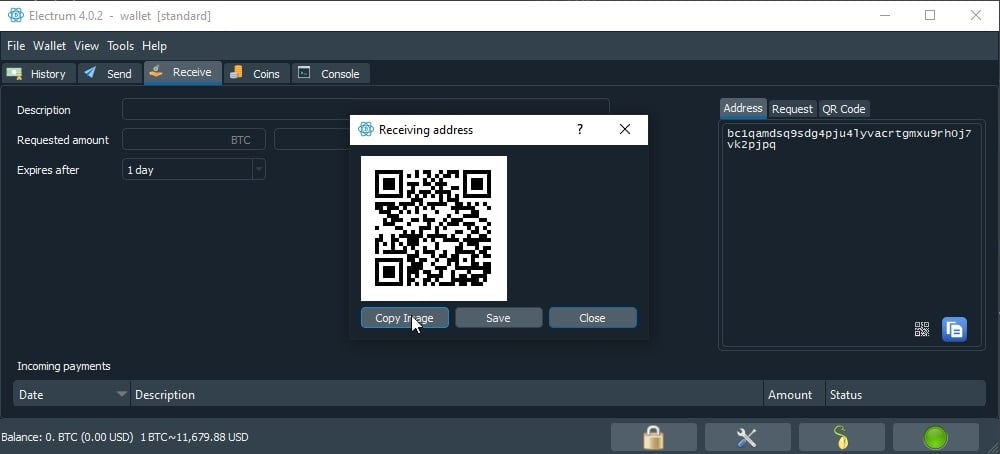The height and width of the screenshot is (454, 1000).
Task: Open the File menu
Action: (16, 46)
